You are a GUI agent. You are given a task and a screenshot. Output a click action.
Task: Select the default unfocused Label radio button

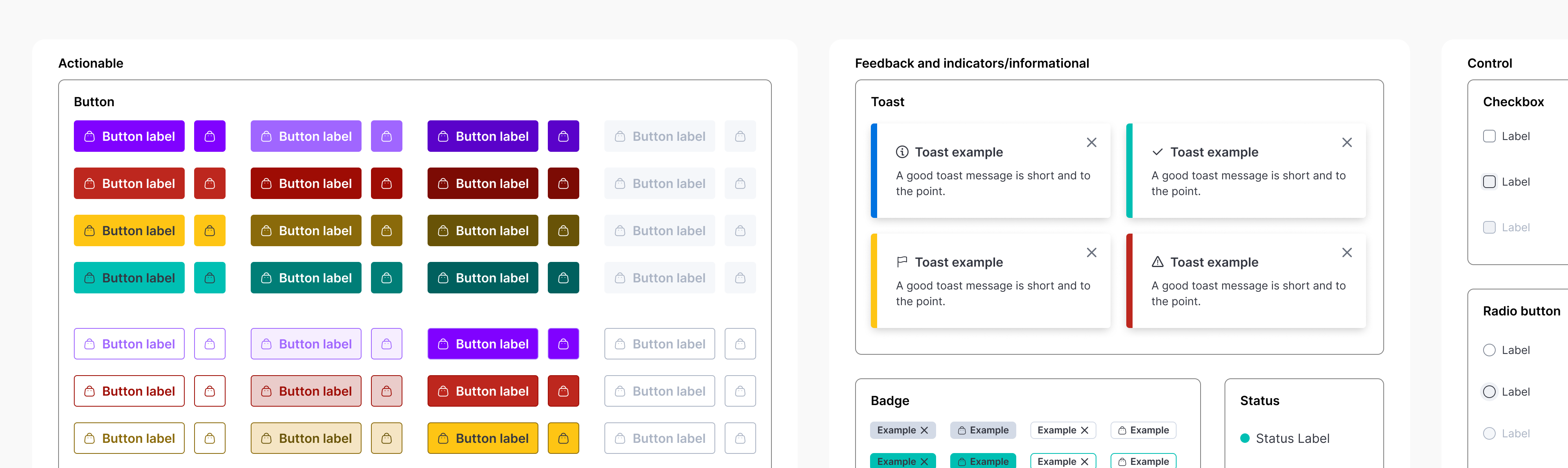1489,350
